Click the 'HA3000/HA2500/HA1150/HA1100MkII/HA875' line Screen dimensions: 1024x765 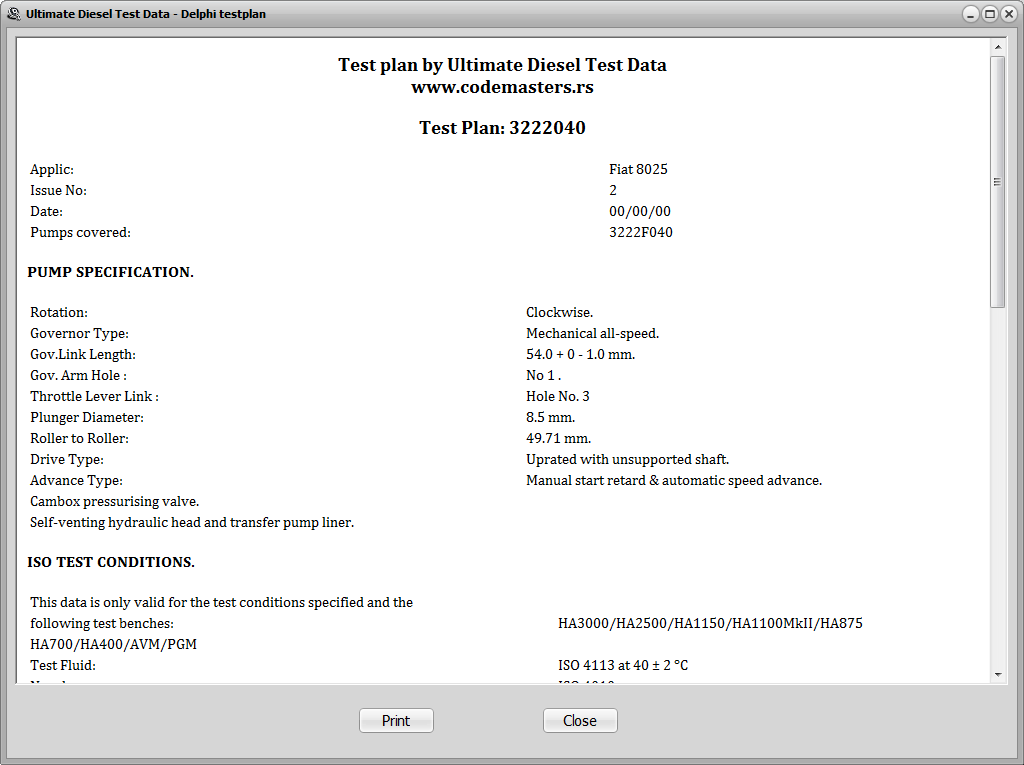point(710,623)
